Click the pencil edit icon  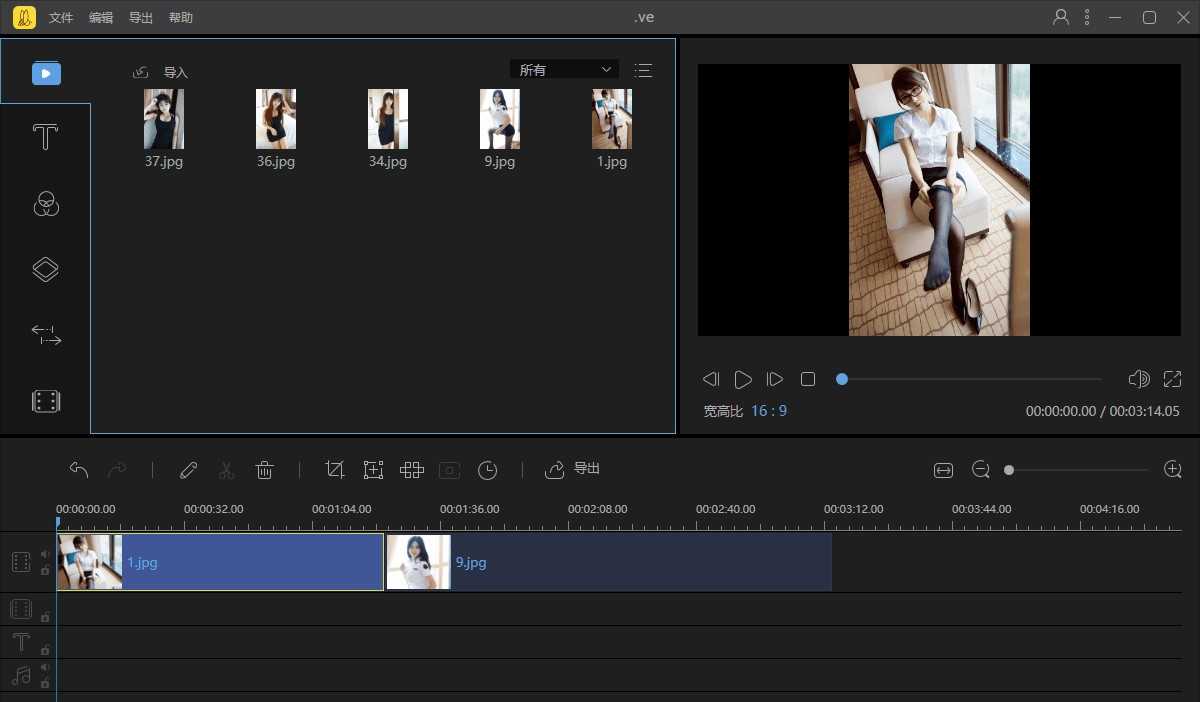pos(188,469)
